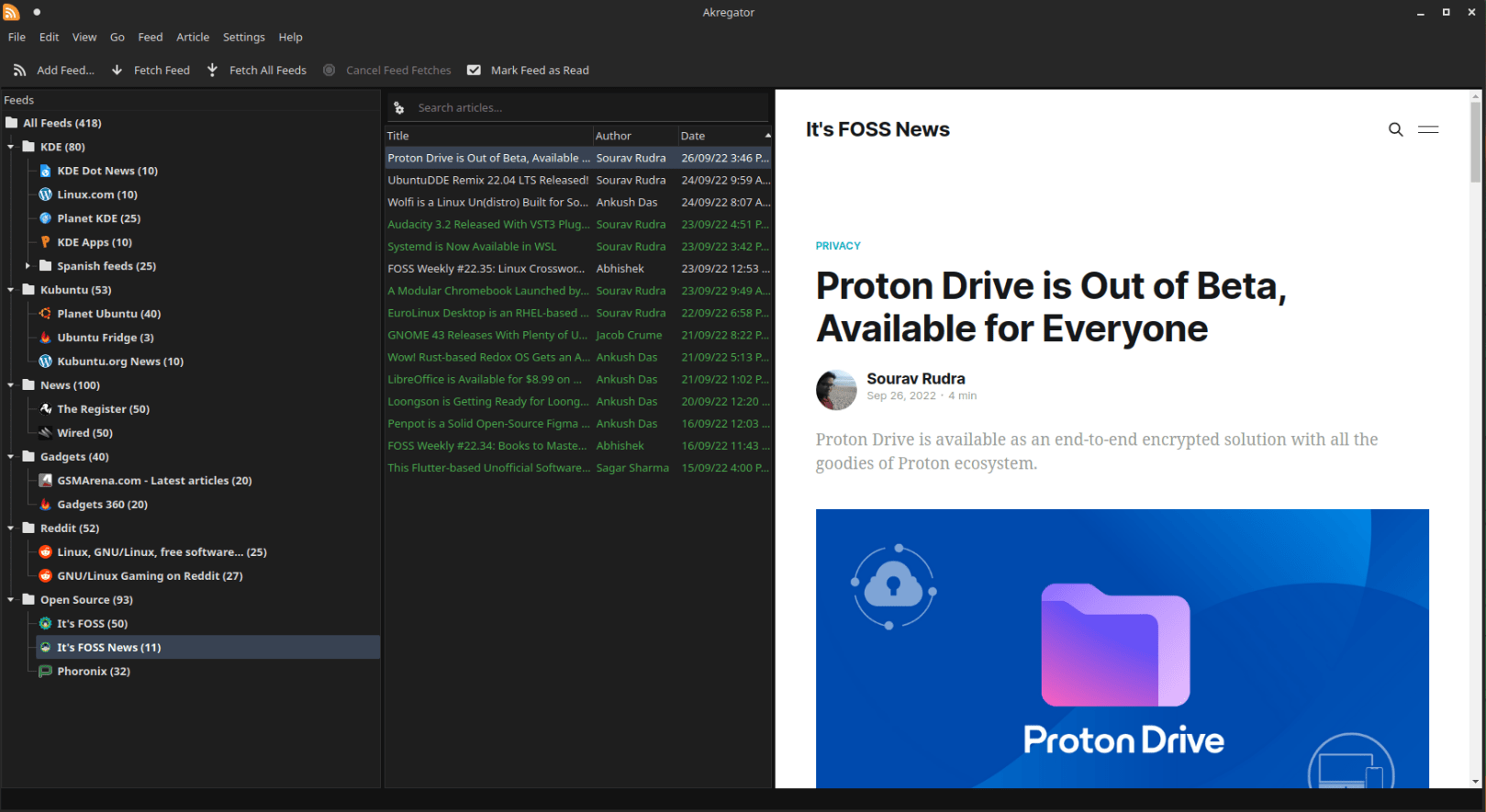
Task: Open article 'GNOME 43 Releases With Plenty of U...'
Action: [x=578, y=335]
